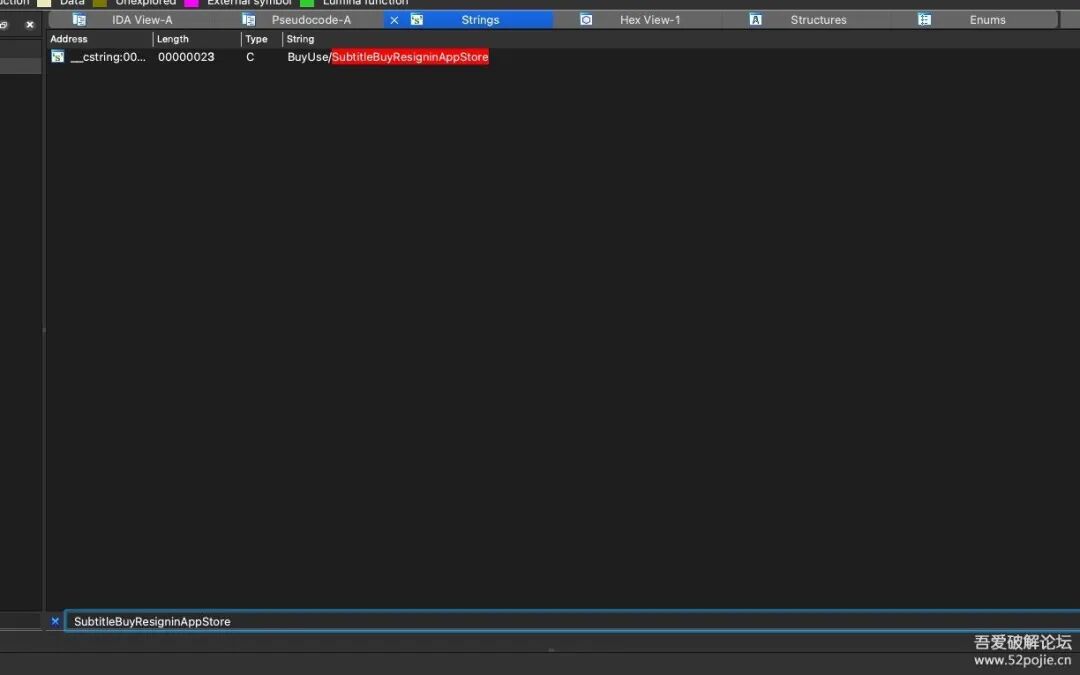1080x675 pixels.
Task: Open the Enums tab
Action: pyautogui.click(x=987, y=20)
